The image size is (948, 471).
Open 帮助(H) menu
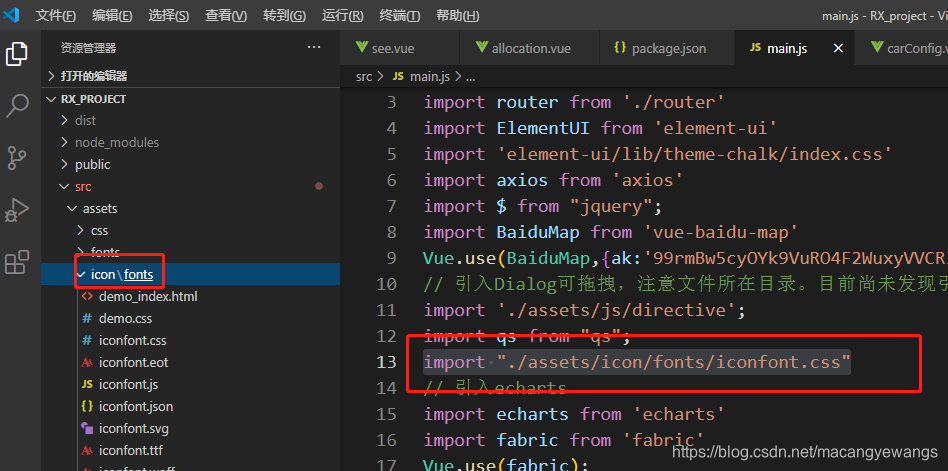coord(458,16)
